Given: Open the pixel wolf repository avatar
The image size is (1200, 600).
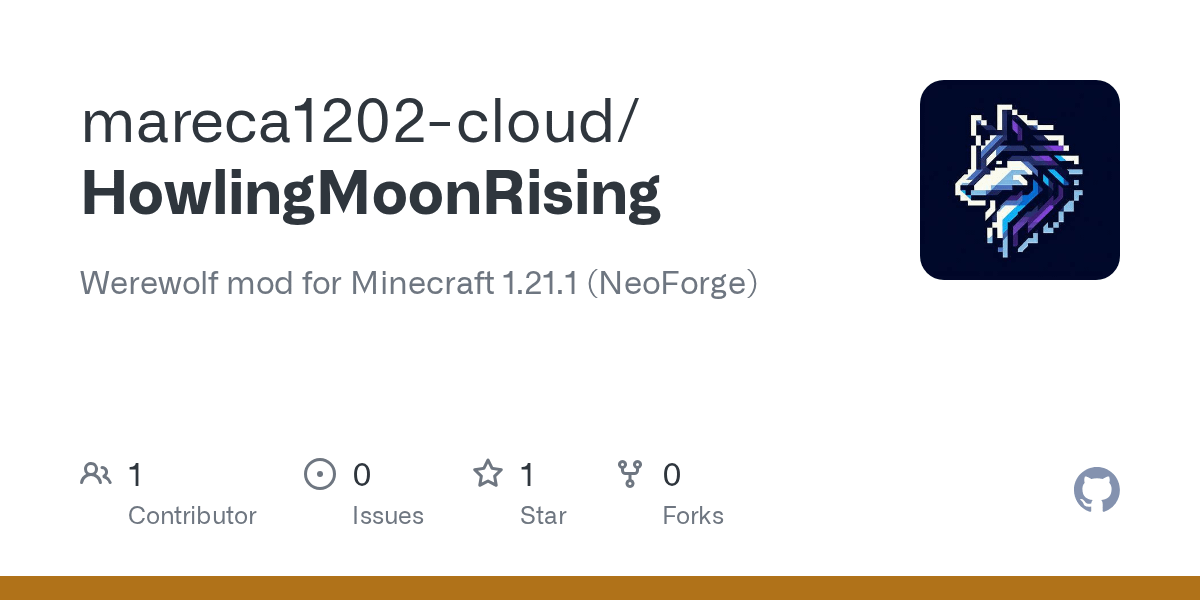Looking at the screenshot, I should (1019, 180).
